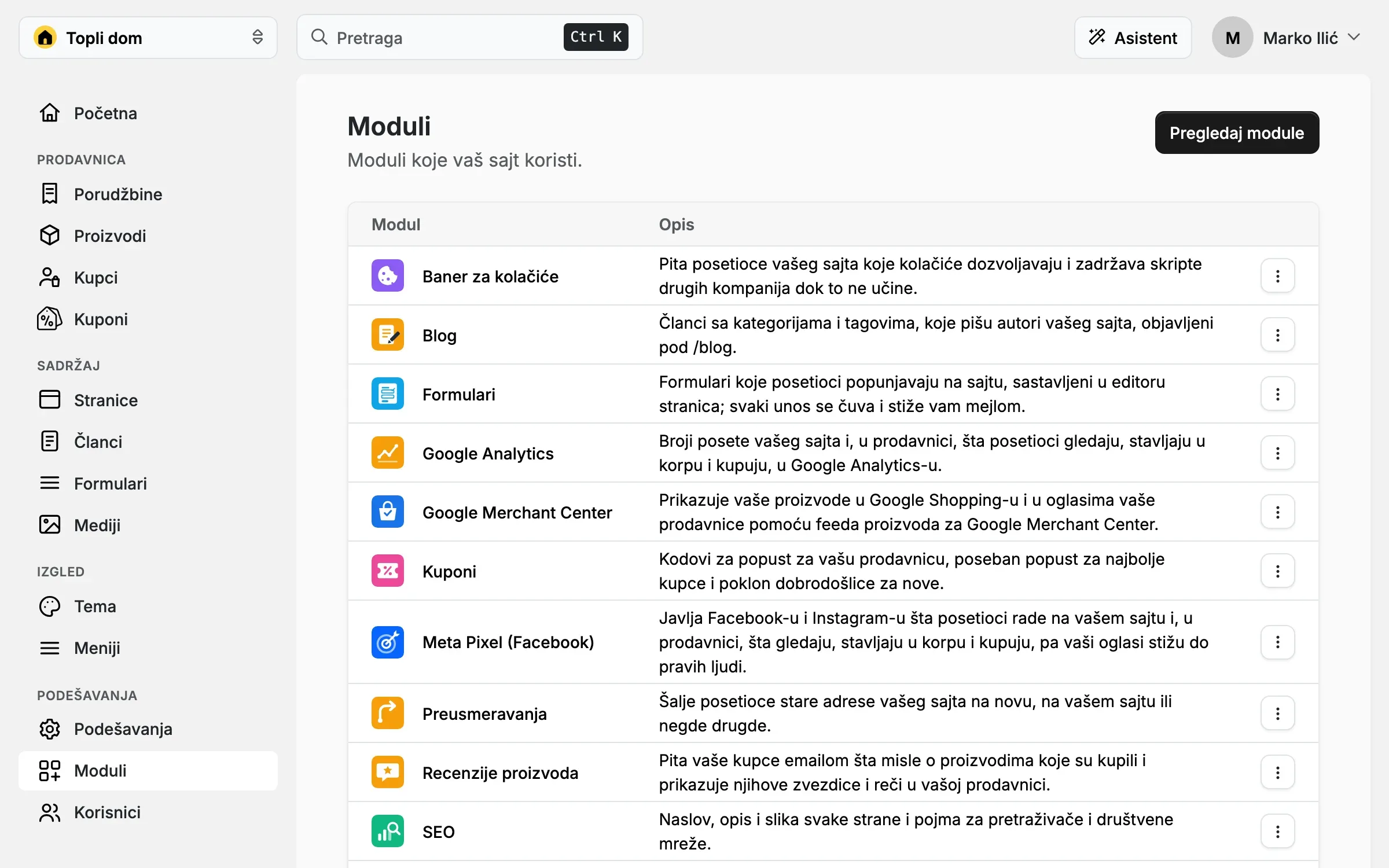The height and width of the screenshot is (868, 1389).
Task: Click the green SEO module icon
Action: click(x=387, y=832)
